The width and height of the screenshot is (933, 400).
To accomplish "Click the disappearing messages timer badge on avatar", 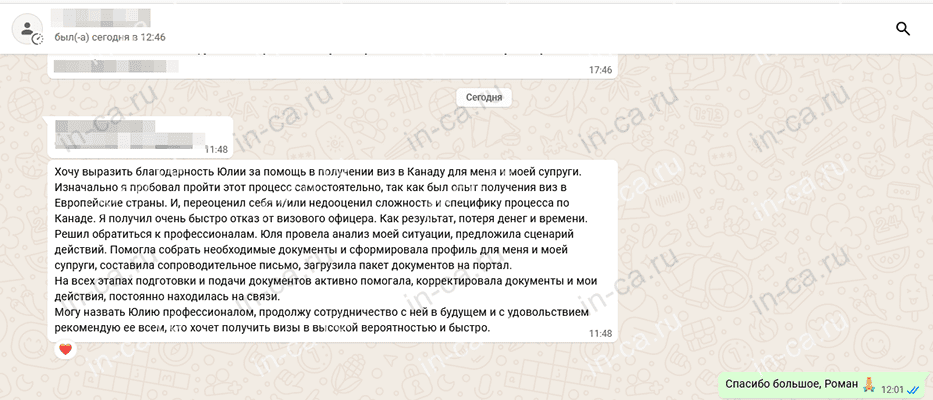I will coord(38,40).
